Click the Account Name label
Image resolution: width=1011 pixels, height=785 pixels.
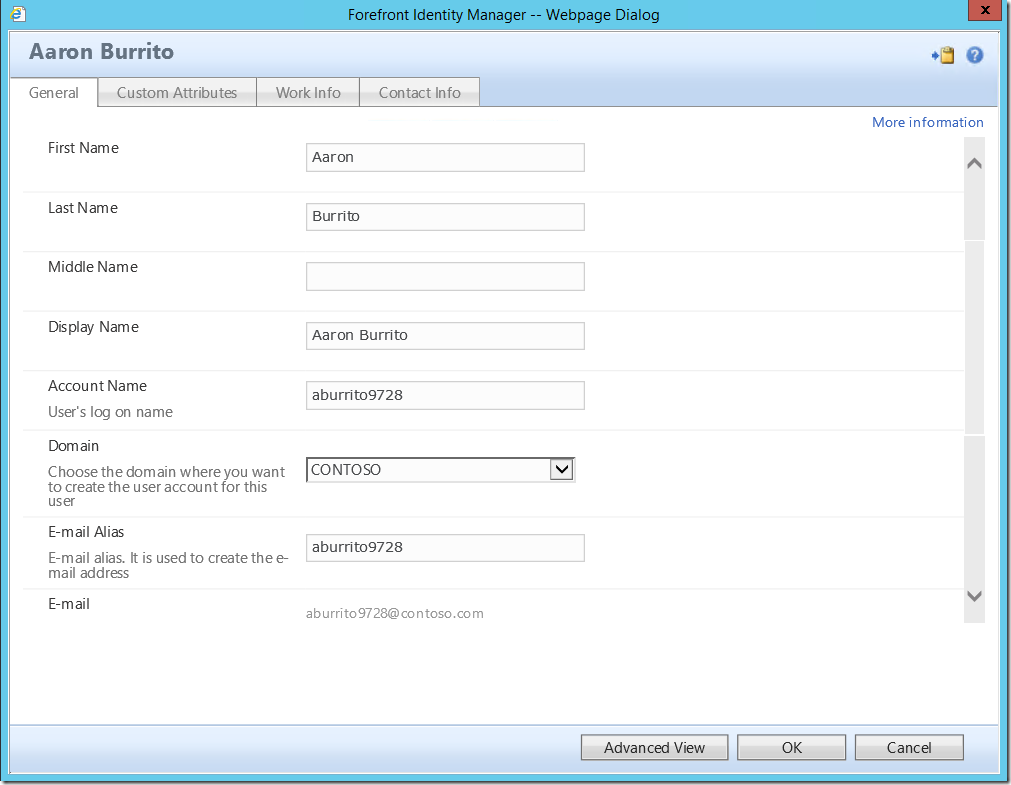(97, 386)
